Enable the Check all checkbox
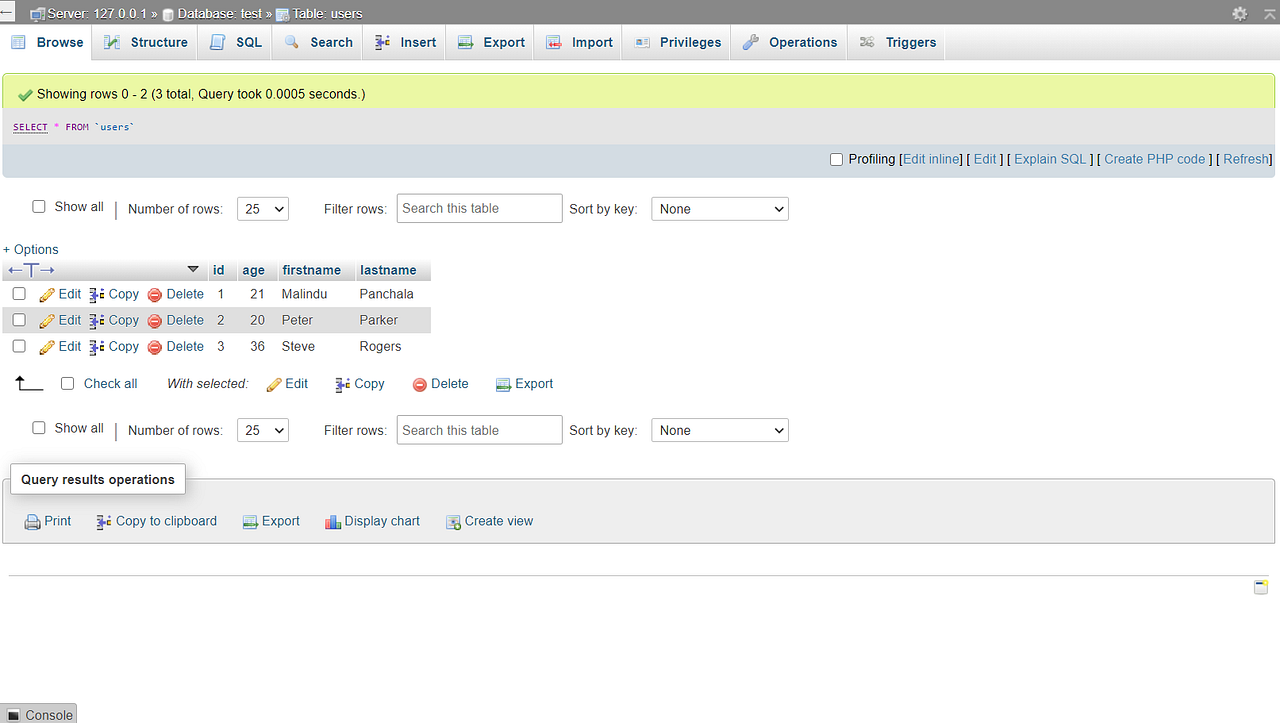 point(67,383)
